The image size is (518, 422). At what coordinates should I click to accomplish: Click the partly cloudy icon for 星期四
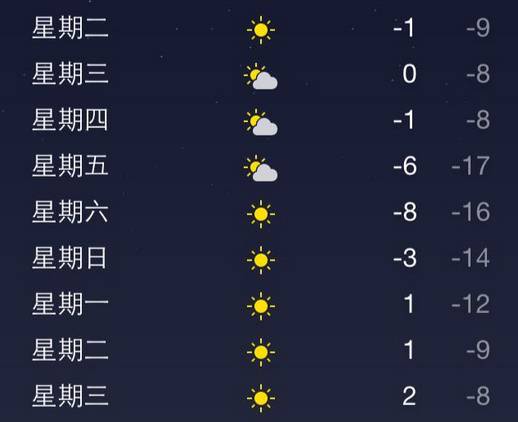pos(261,122)
